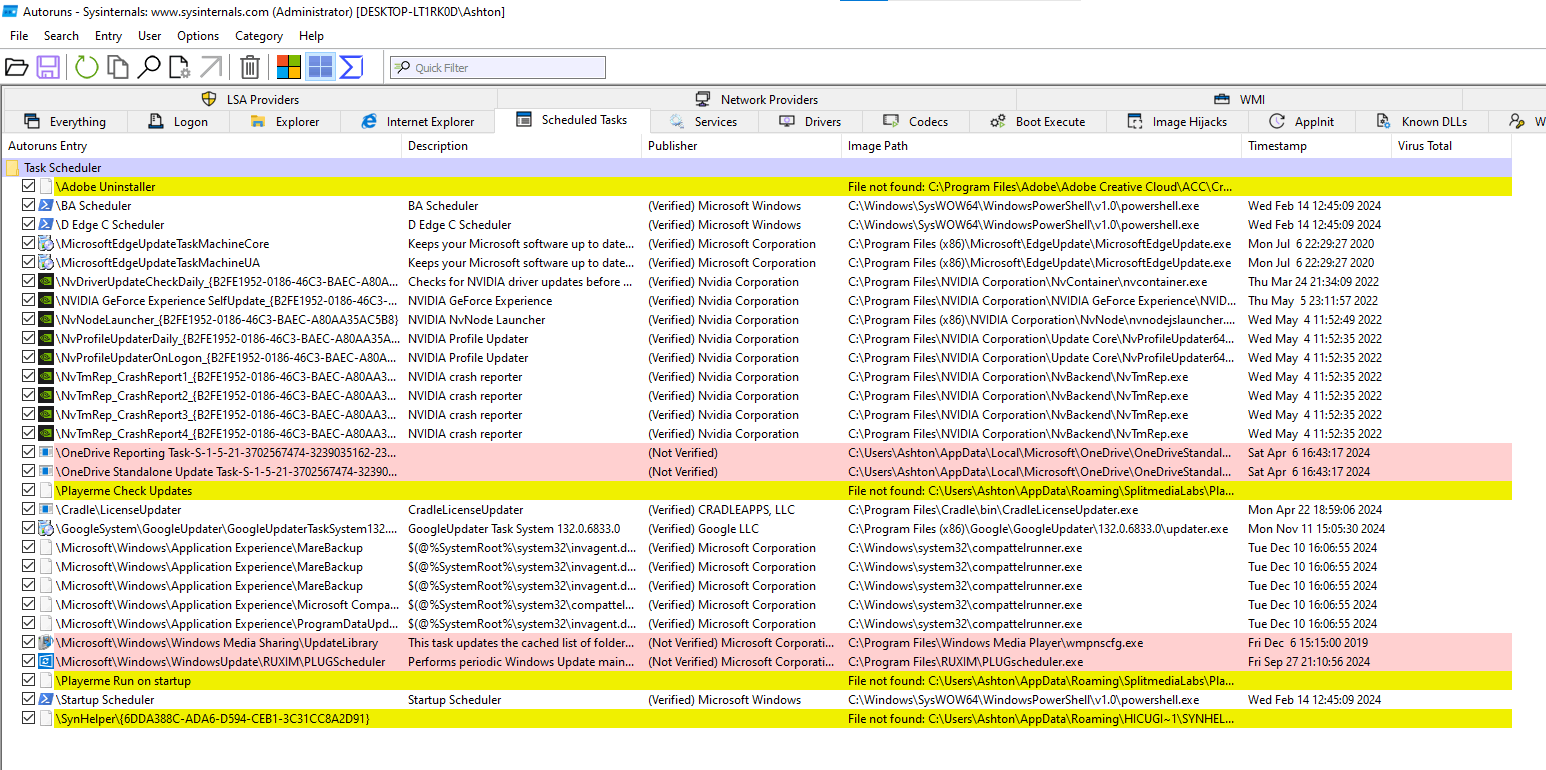Viewport: 1546px width, 770px height.
Task: Click the GoogleUpdaterTaskSystem entry icon
Action: tap(46, 529)
